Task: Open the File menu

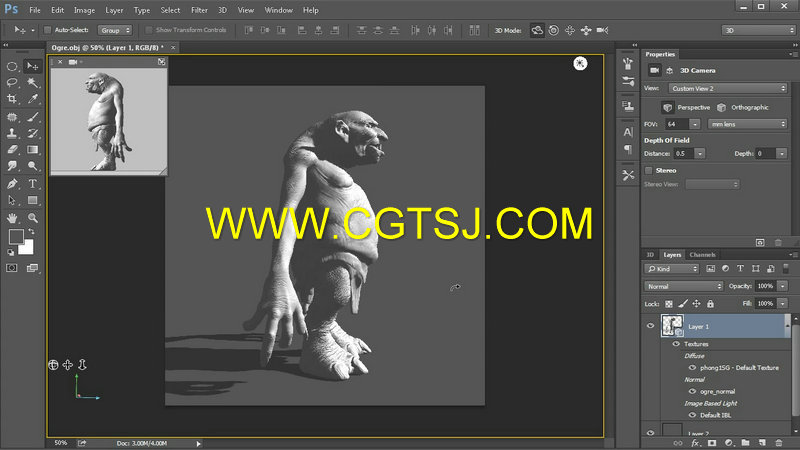Action: pyautogui.click(x=35, y=10)
